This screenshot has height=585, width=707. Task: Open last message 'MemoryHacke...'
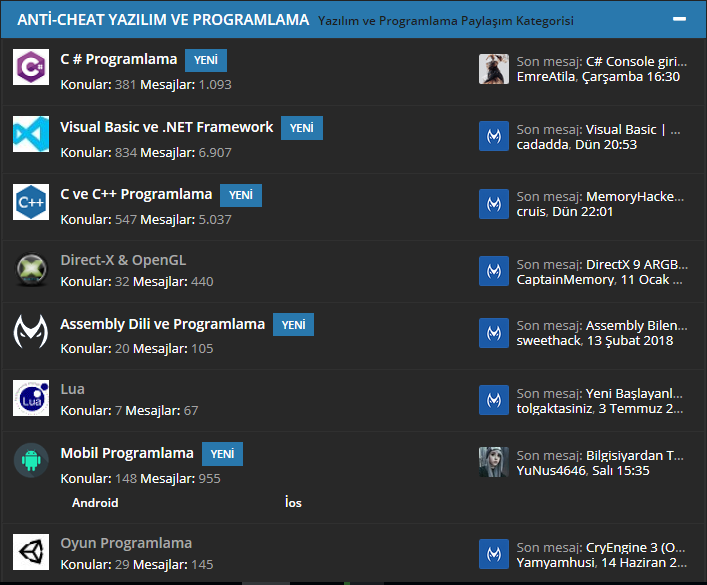pos(635,197)
